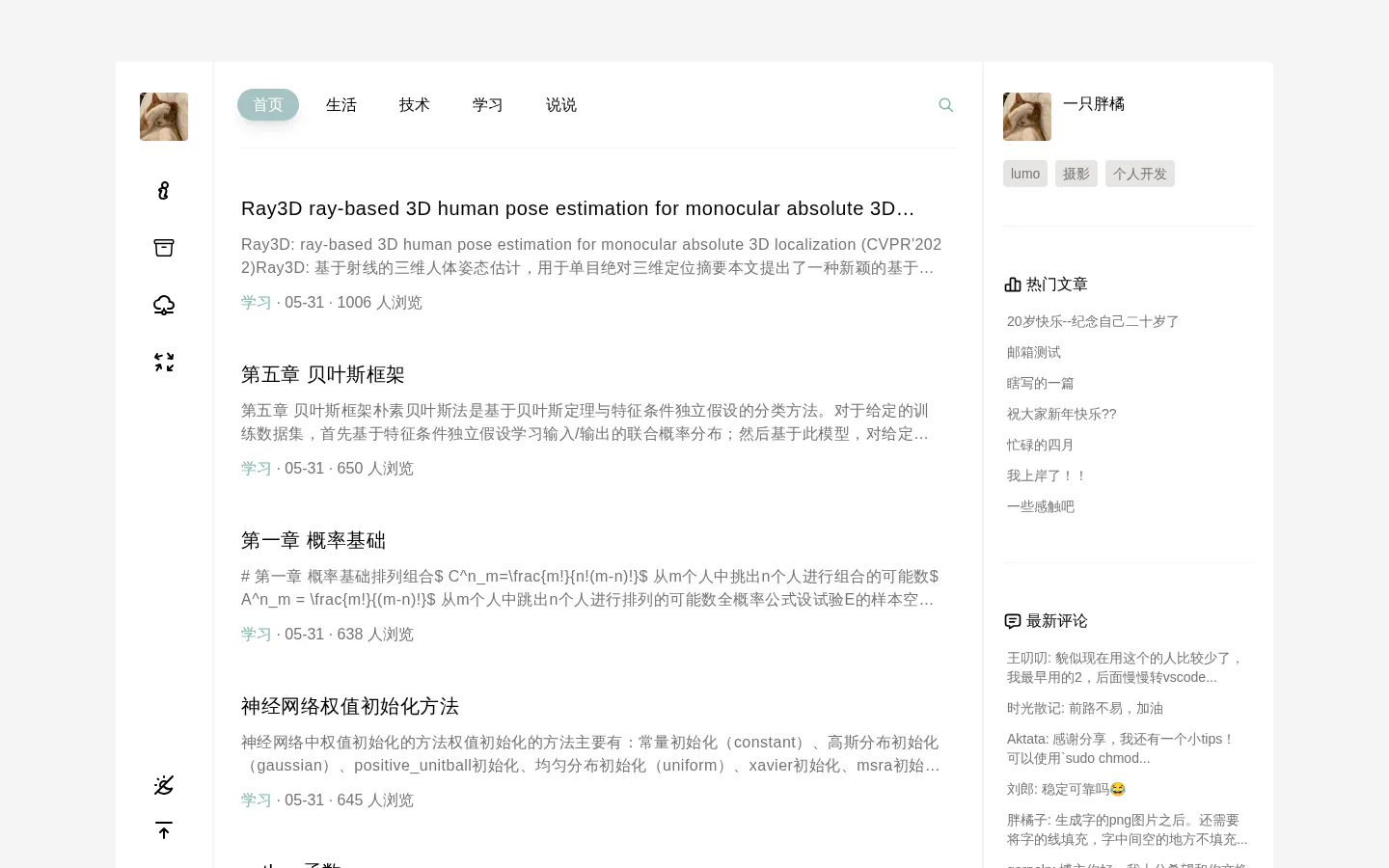Open the 技术 tab

coord(415,105)
